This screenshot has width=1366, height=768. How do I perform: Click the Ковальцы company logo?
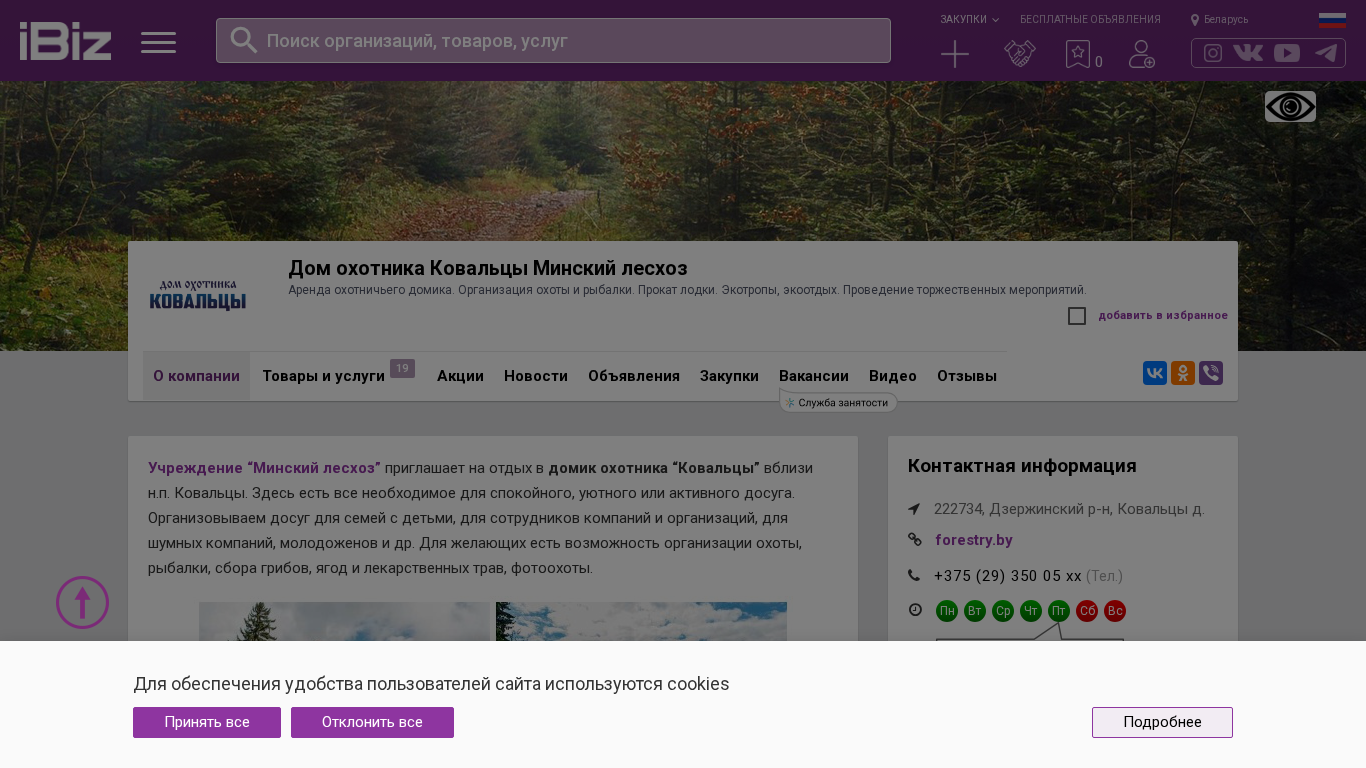(198, 295)
